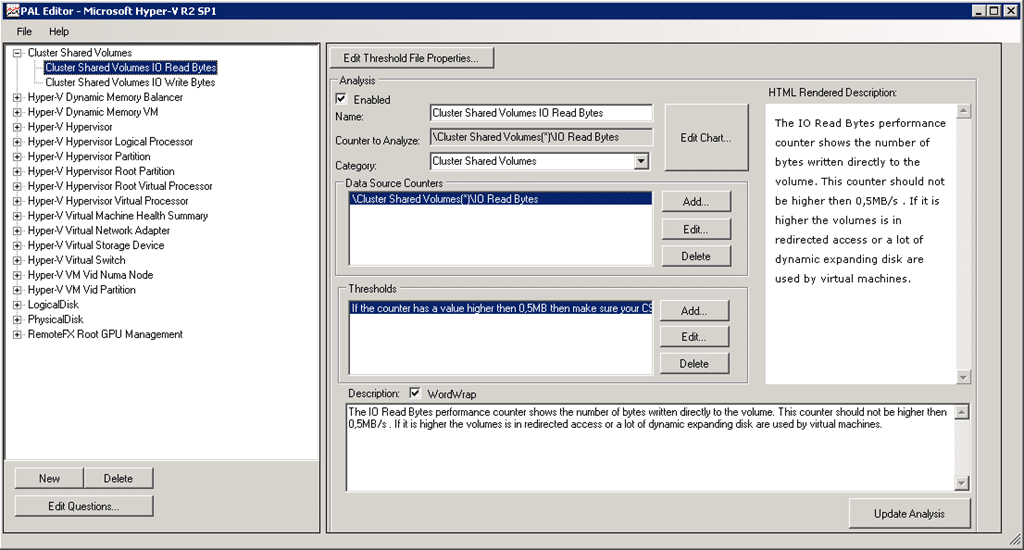Edit the selected Threshold
1024x550 pixels.
point(694,337)
